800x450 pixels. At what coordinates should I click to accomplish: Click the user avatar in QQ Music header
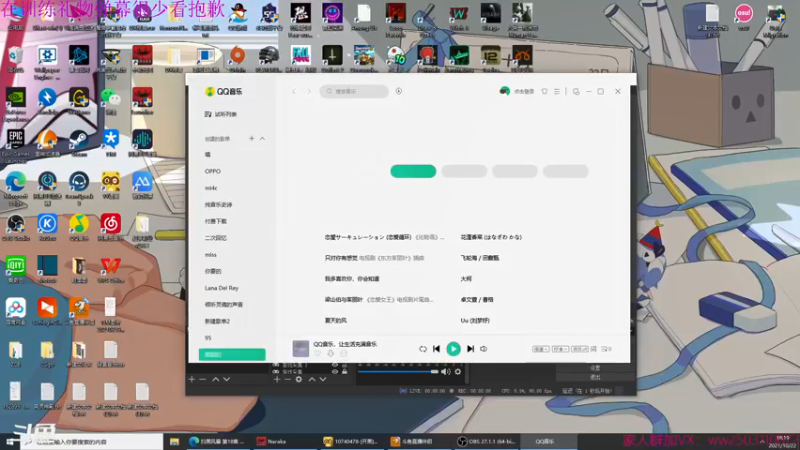click(x=505, y=91)
